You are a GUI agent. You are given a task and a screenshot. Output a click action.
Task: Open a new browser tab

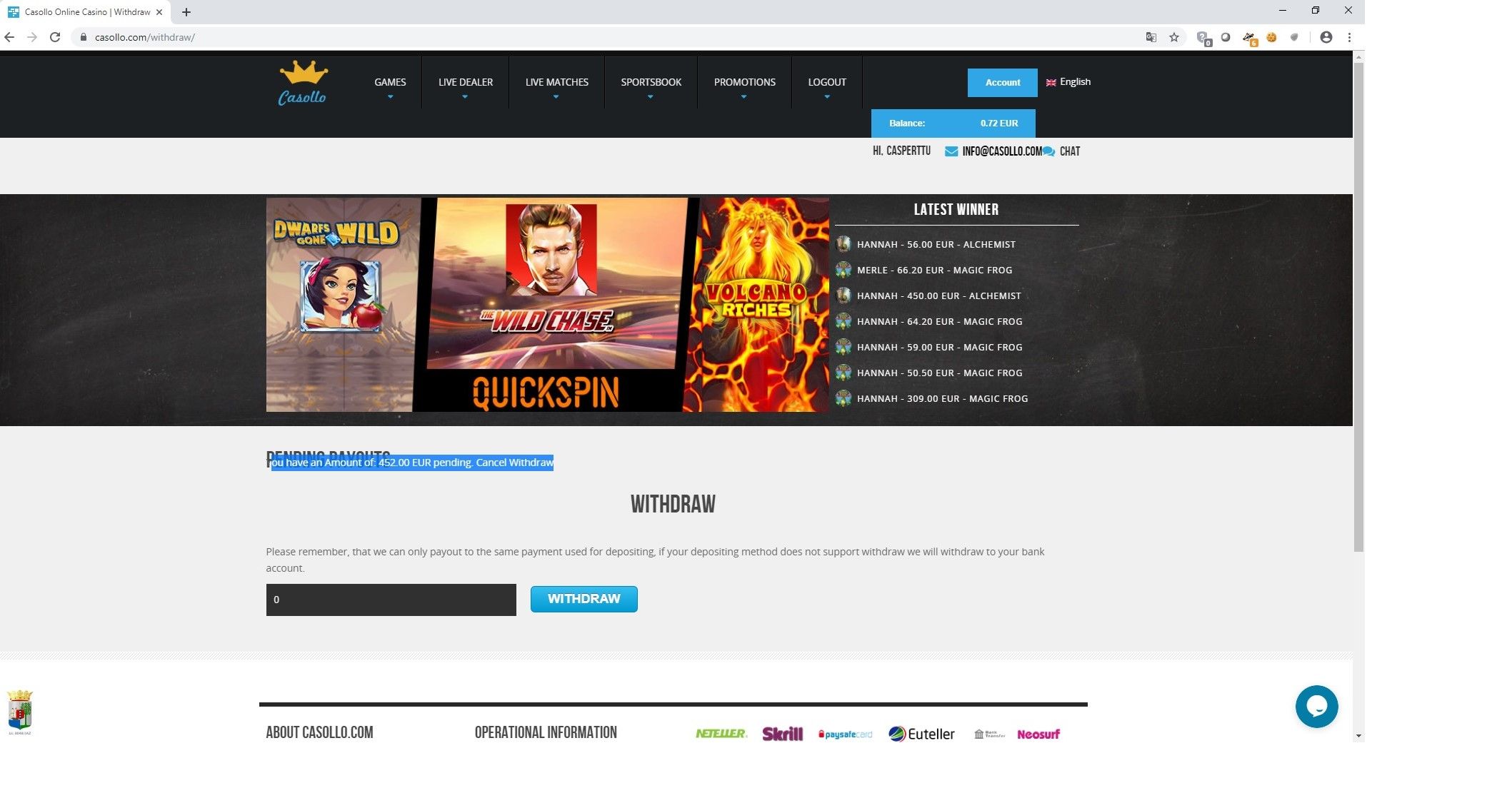coord(186,12)
